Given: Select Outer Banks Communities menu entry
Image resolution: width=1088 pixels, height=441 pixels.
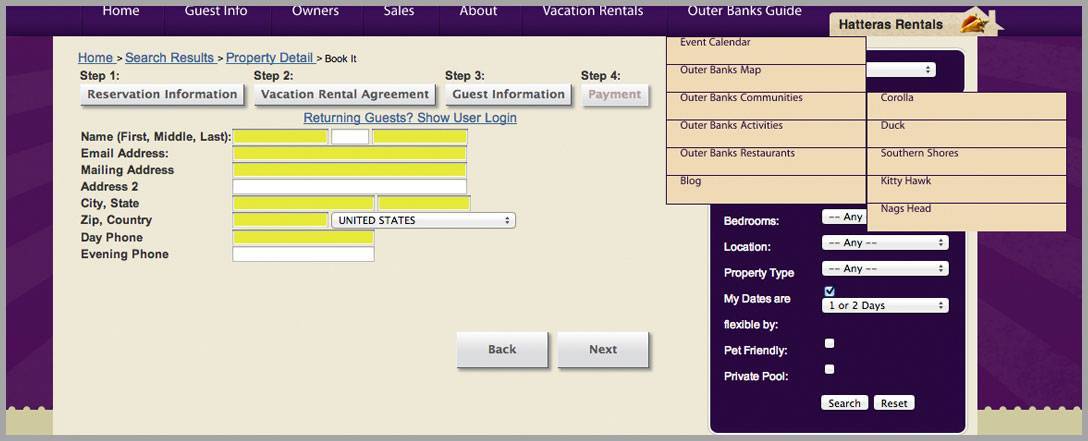Looking at the screenshot, I should click(x=766, y=106).
